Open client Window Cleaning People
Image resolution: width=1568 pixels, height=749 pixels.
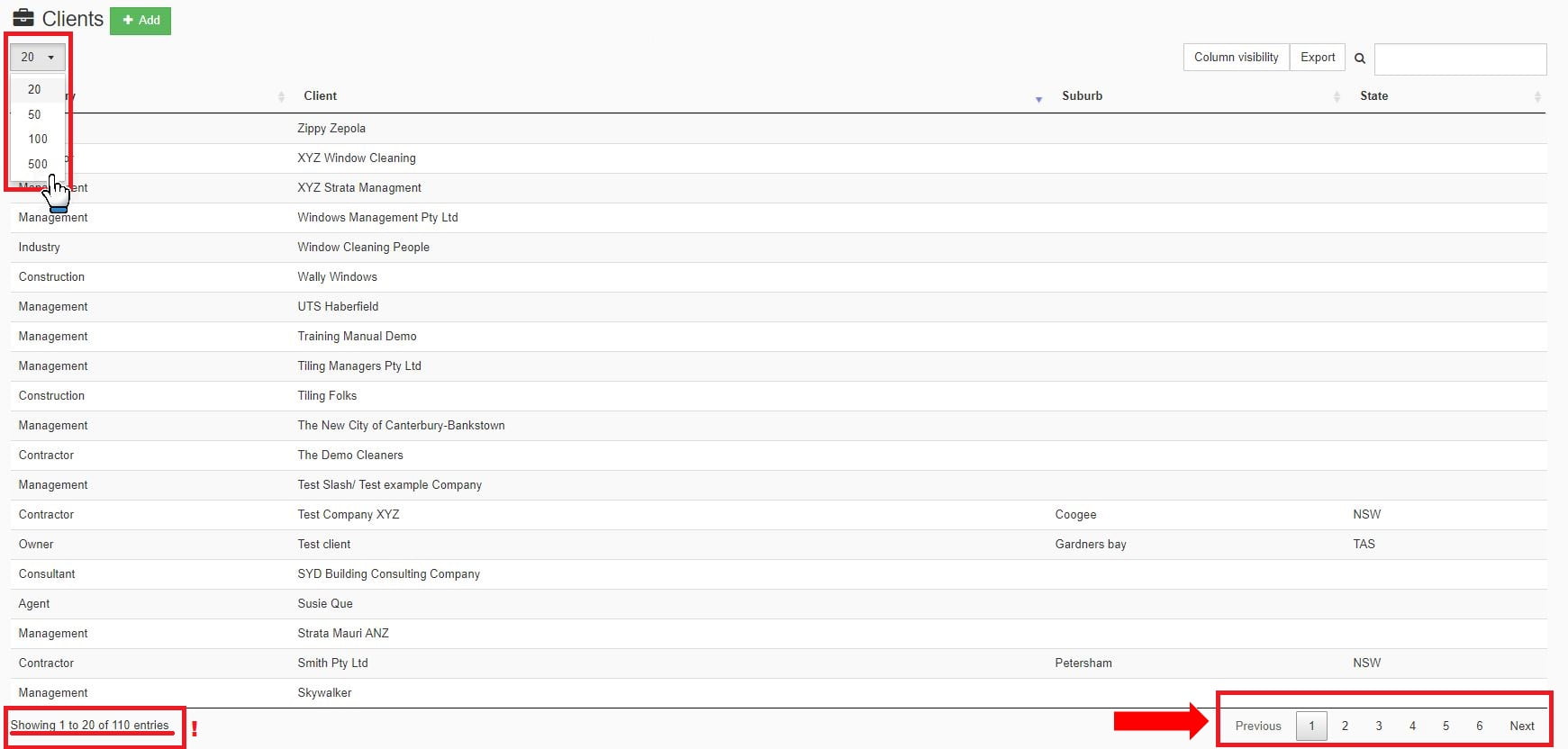363,247
